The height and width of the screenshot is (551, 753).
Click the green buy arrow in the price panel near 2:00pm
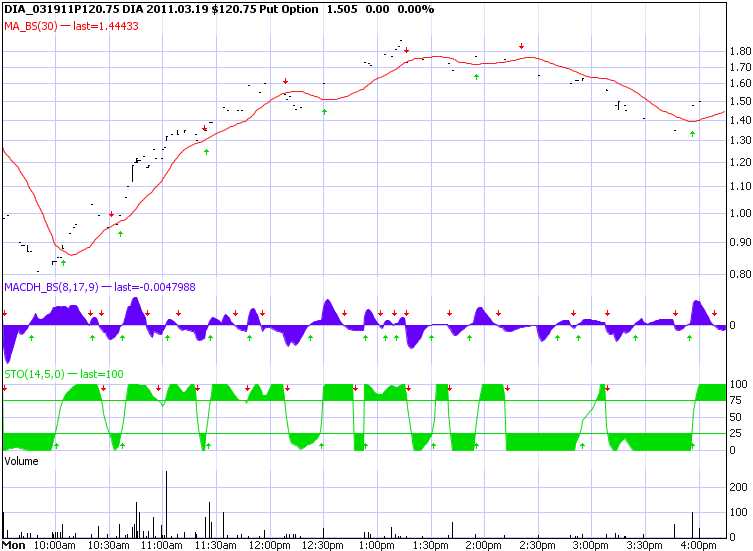477,76
